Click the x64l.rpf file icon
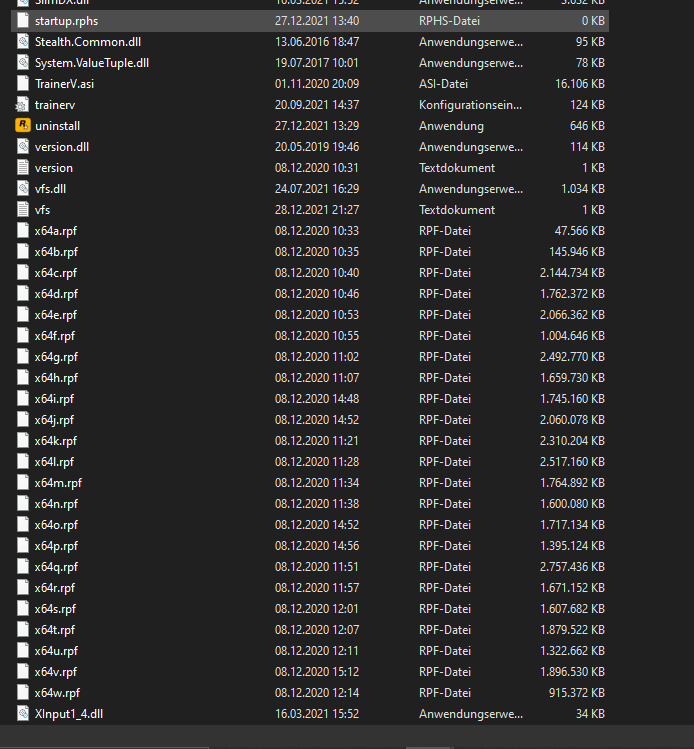 22,462
